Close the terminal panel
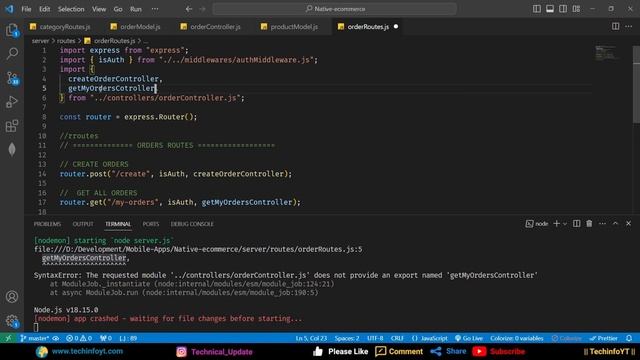 click(x=629, y=224)
